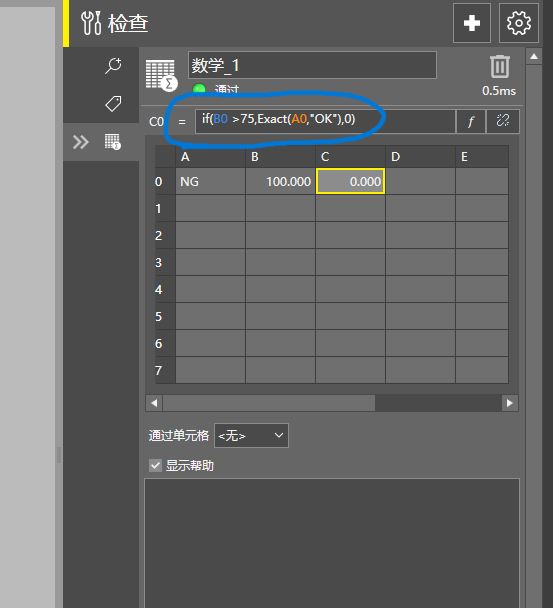Click the formula input box
Screen dimensions: 553x608
click(x=325, y=121)
